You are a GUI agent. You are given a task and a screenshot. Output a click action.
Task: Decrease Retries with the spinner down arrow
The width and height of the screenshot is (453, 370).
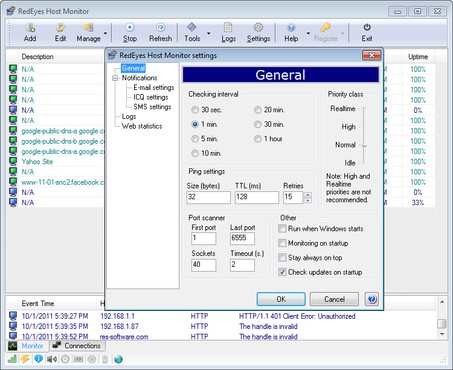point(308,200)
